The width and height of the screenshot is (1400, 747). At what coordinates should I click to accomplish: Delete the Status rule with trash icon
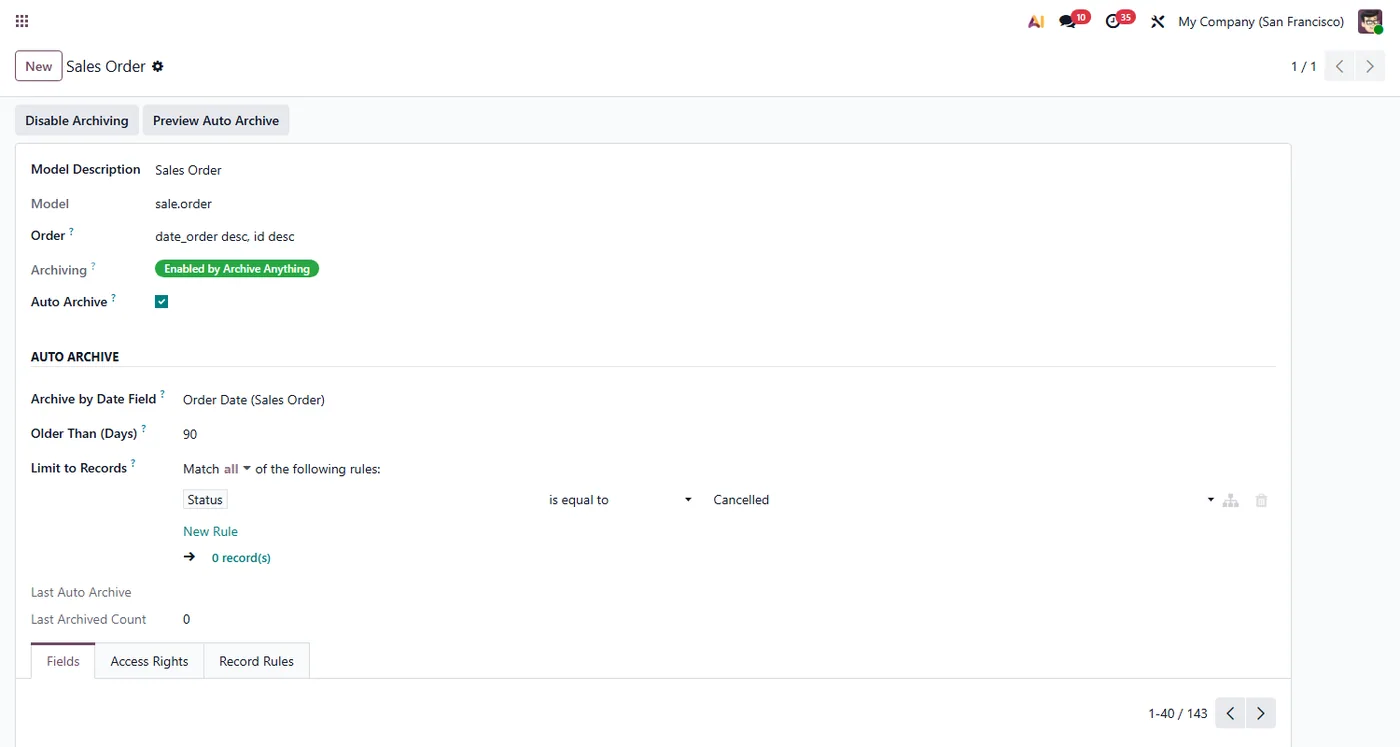(1261, 500)
